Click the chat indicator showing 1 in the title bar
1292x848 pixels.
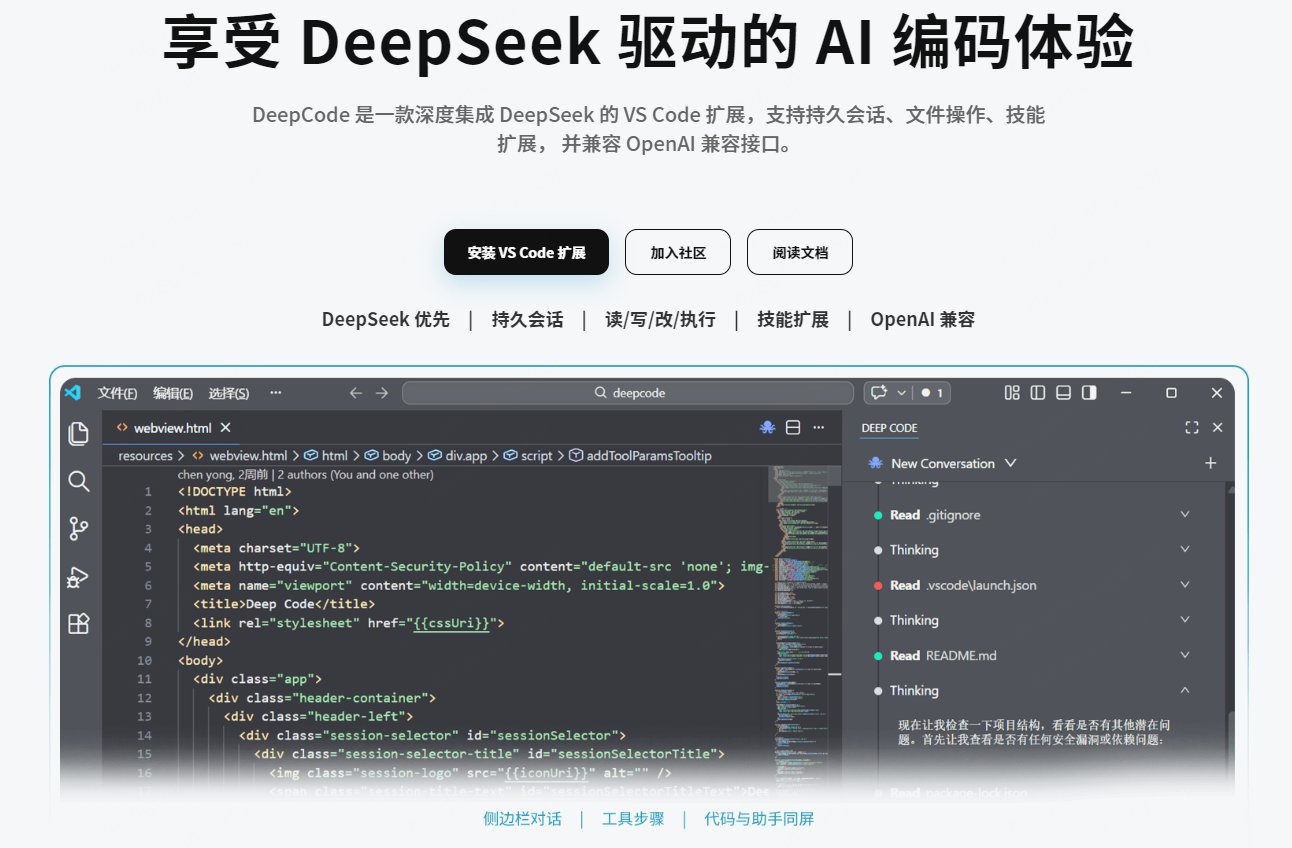tap(932, 393)
